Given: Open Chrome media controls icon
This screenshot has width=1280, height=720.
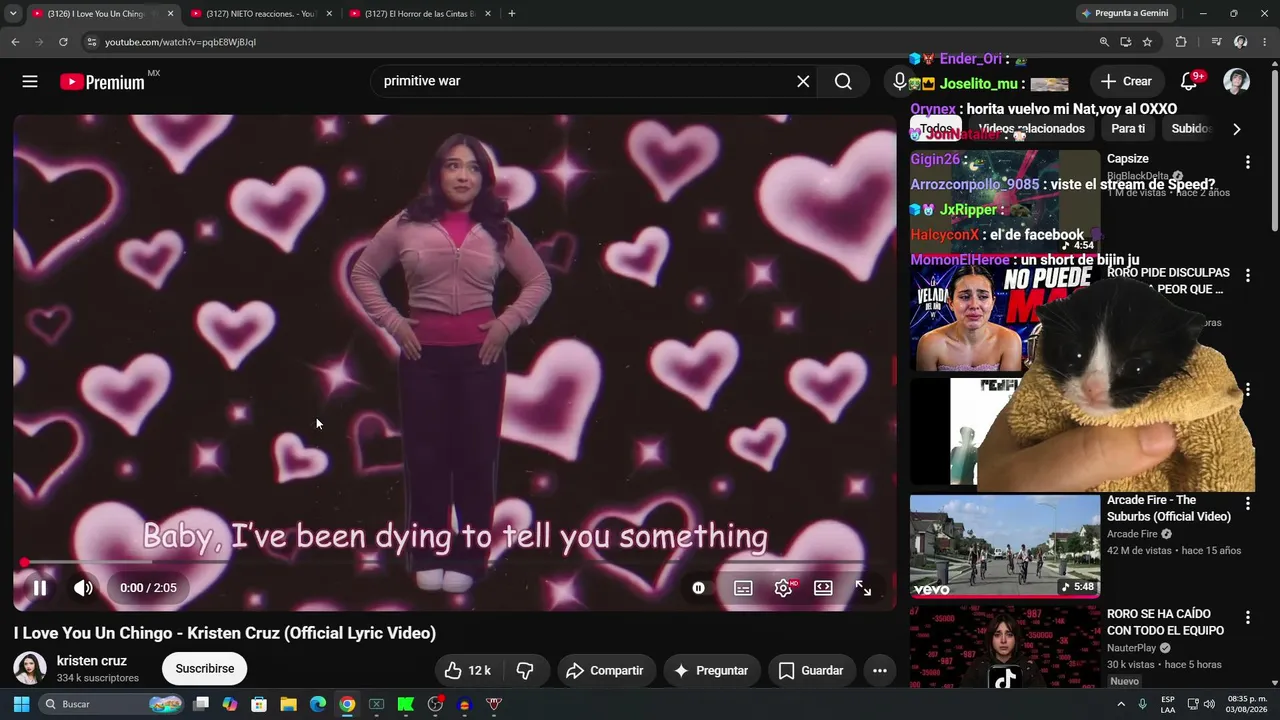Looking at the screenshot, I should (1216, 42).
